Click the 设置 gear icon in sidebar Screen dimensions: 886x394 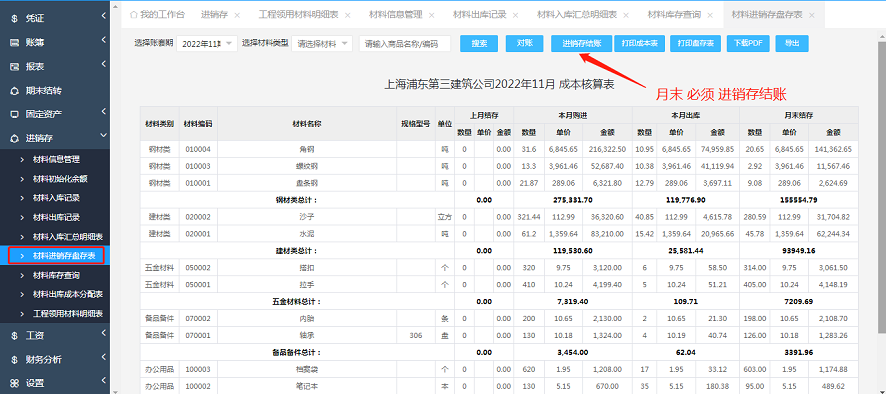point(15,383)
